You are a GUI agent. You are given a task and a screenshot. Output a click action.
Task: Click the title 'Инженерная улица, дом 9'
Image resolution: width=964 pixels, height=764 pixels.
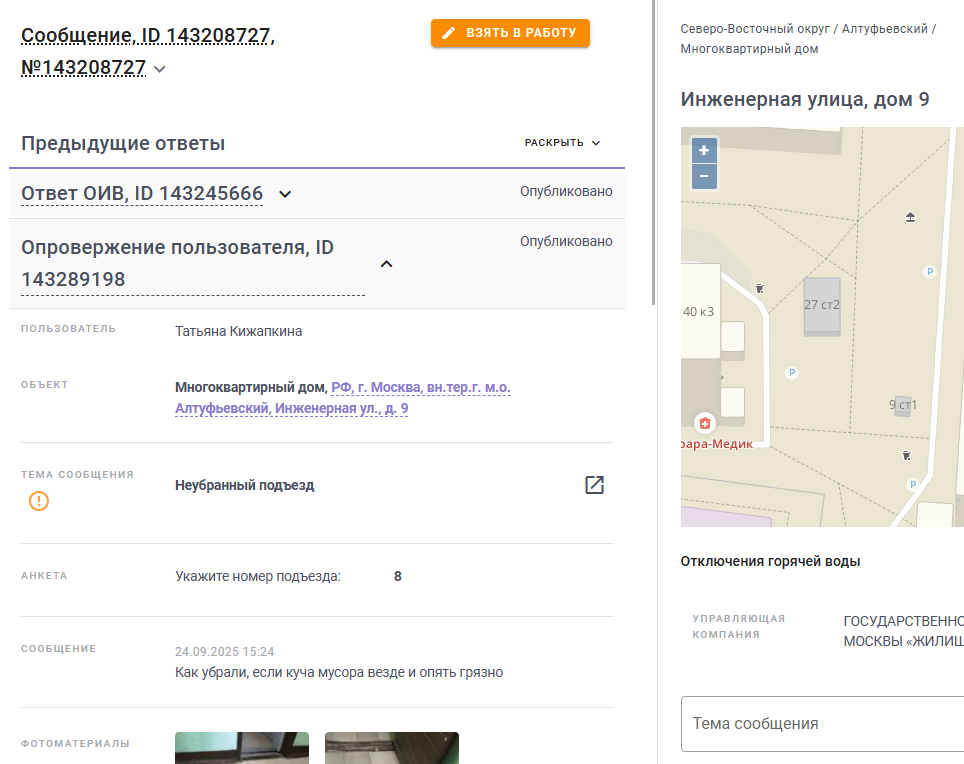[805, 100]
